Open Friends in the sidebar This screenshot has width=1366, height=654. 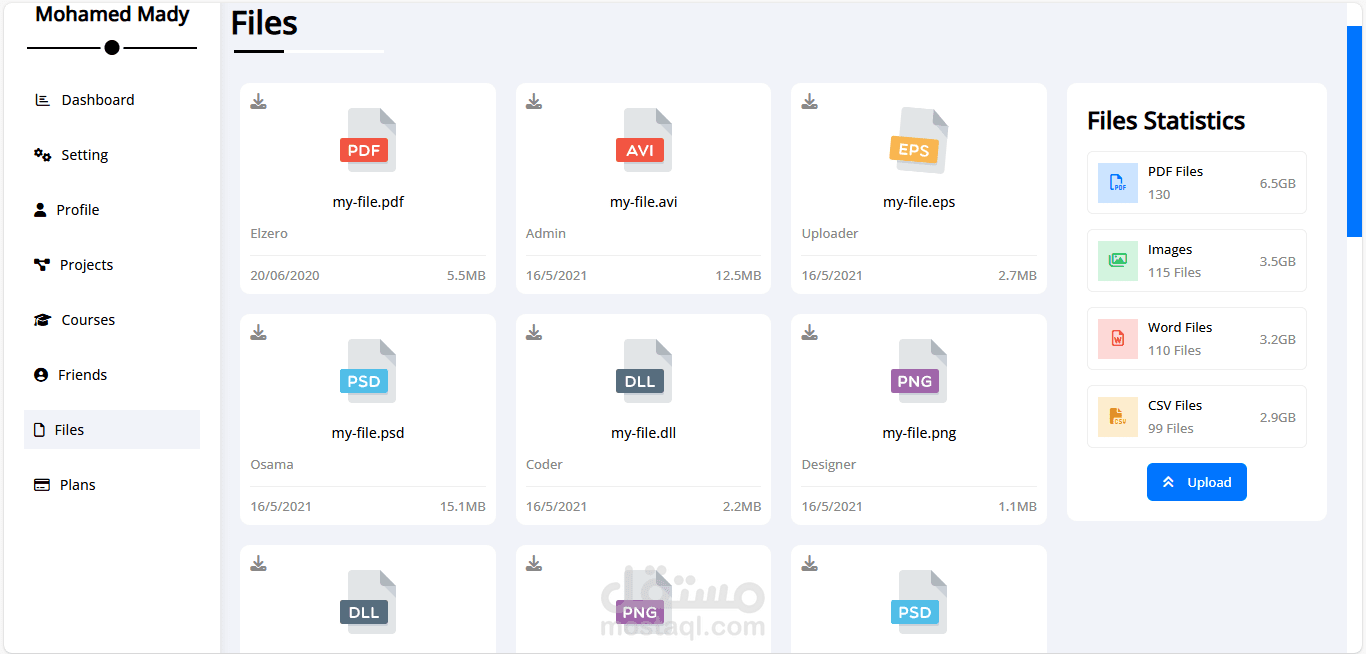(112, 375)
